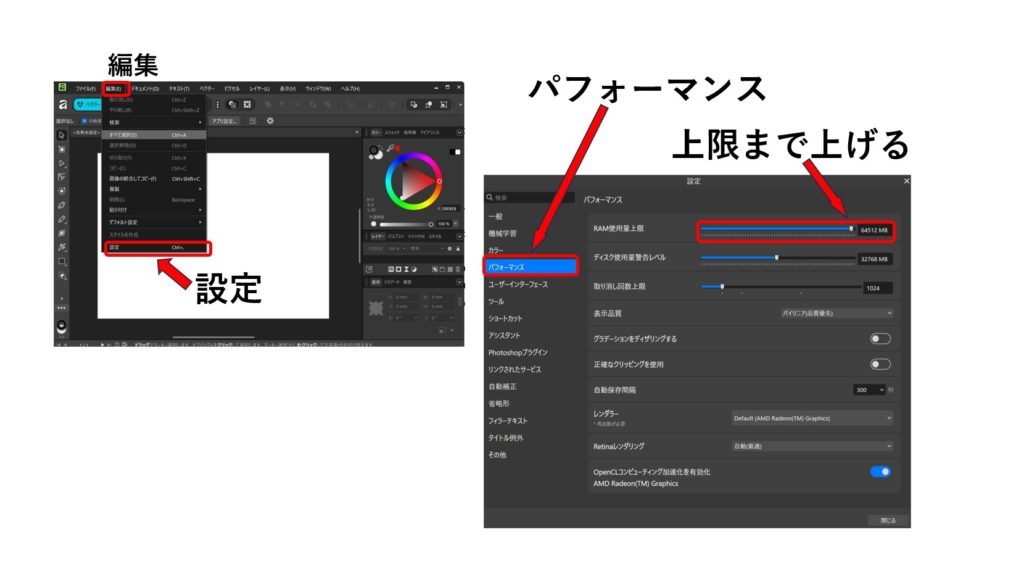Adjust the RAM使用量上限 slider
The width and height of the screenshot is (1024, 569).
tap(776, 229)
